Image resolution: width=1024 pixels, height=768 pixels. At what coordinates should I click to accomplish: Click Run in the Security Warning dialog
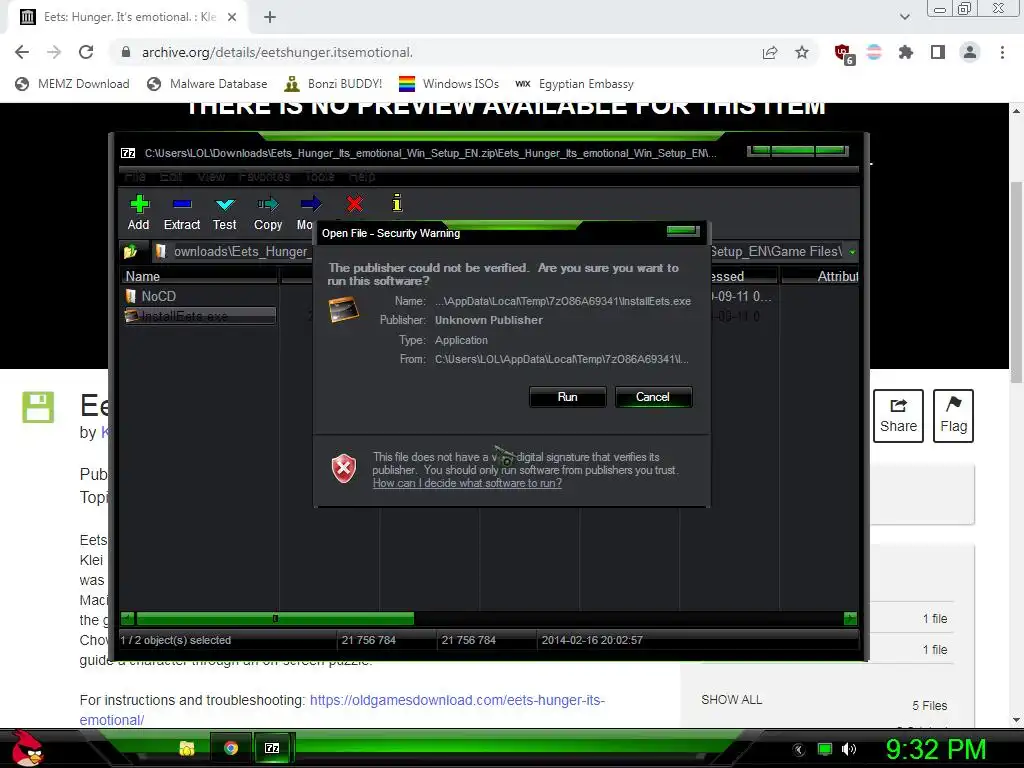pyautogui.click(x=568, y=397)
